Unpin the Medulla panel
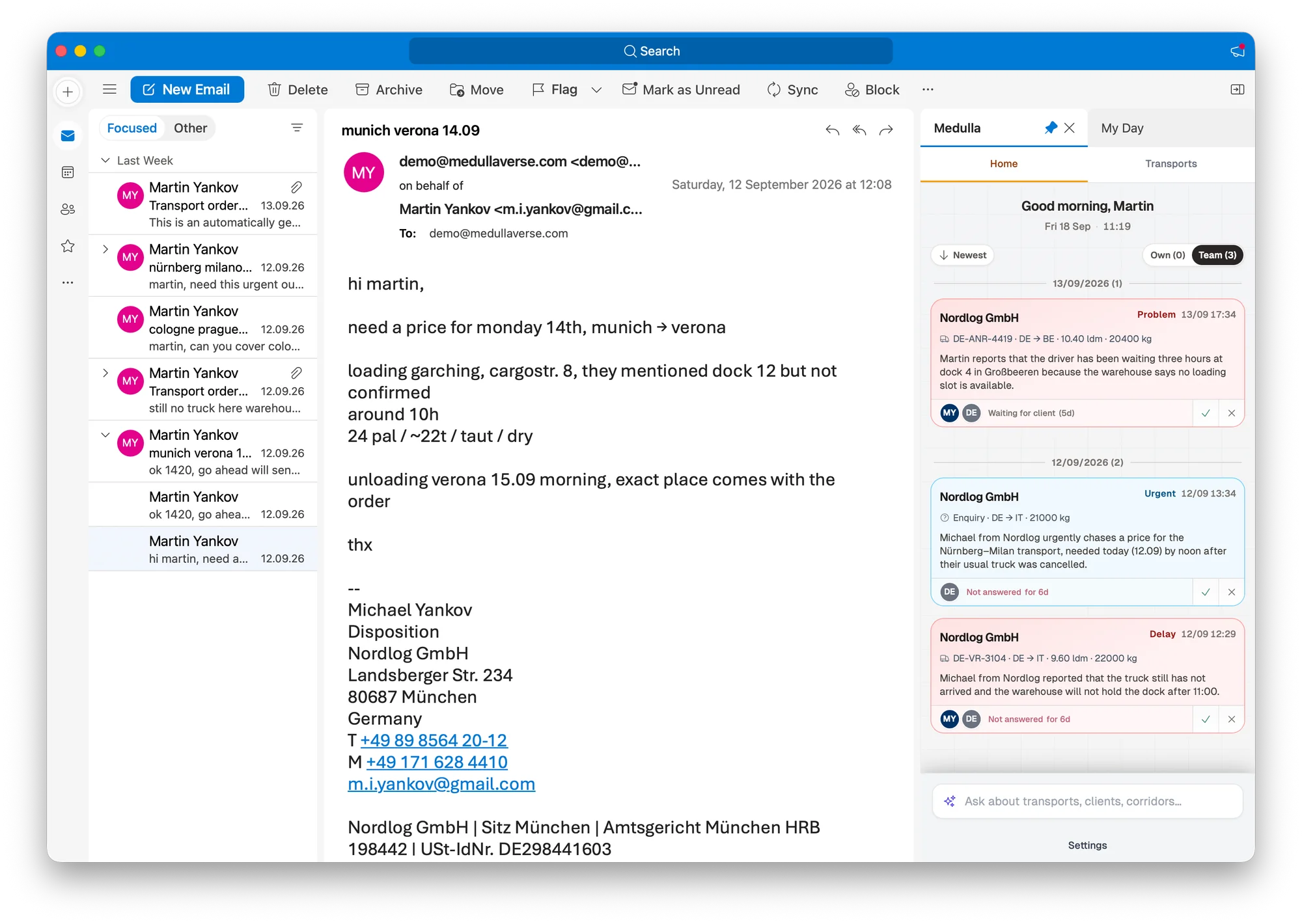 click(x=1050, y=128)
